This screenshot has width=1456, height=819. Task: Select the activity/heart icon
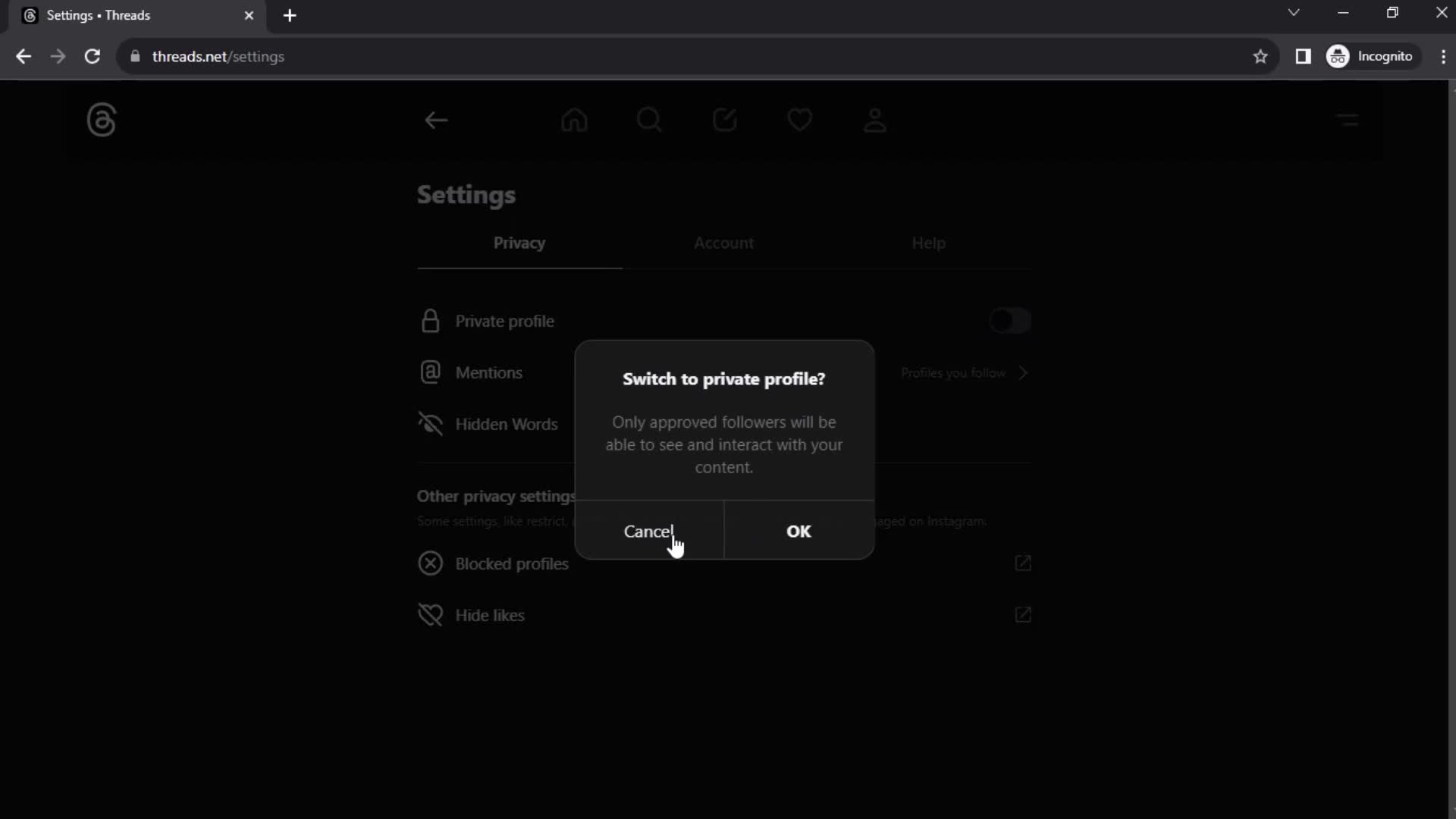click(x=799, y=120)
